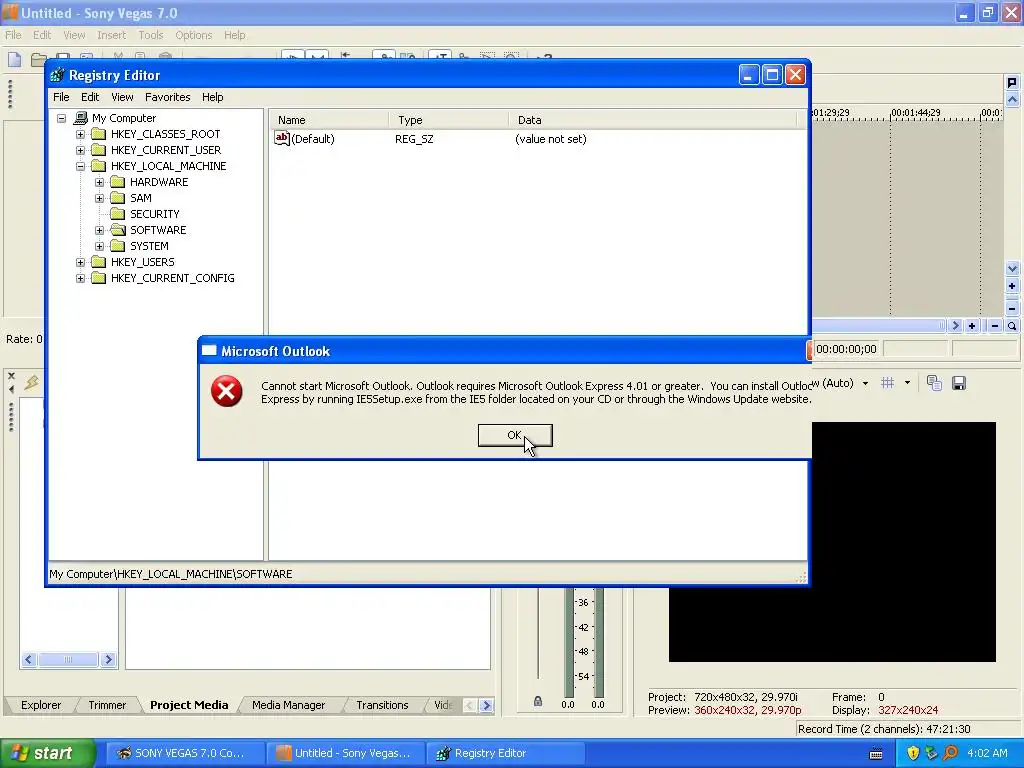The height and width of the screenshot is (768, 1024).
Task: Click the Open folder icon in Vegas toolbar
Action: (x=39, y=59)
